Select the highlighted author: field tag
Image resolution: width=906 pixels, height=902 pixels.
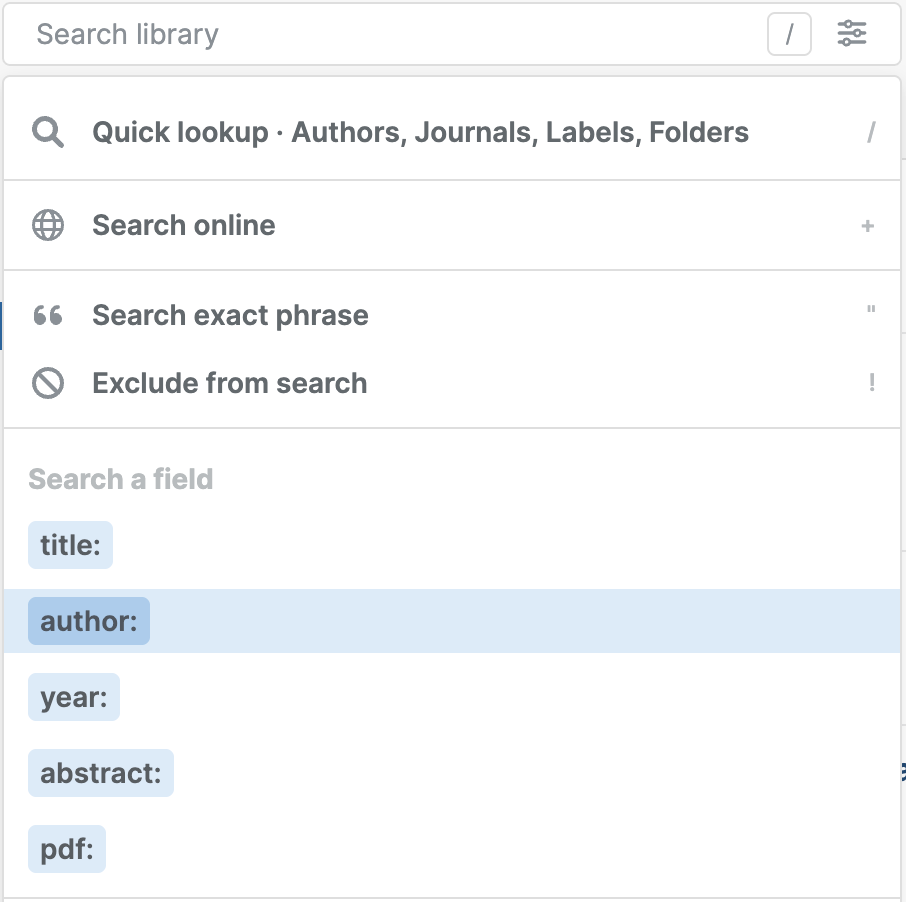click(x=89, y=621)
